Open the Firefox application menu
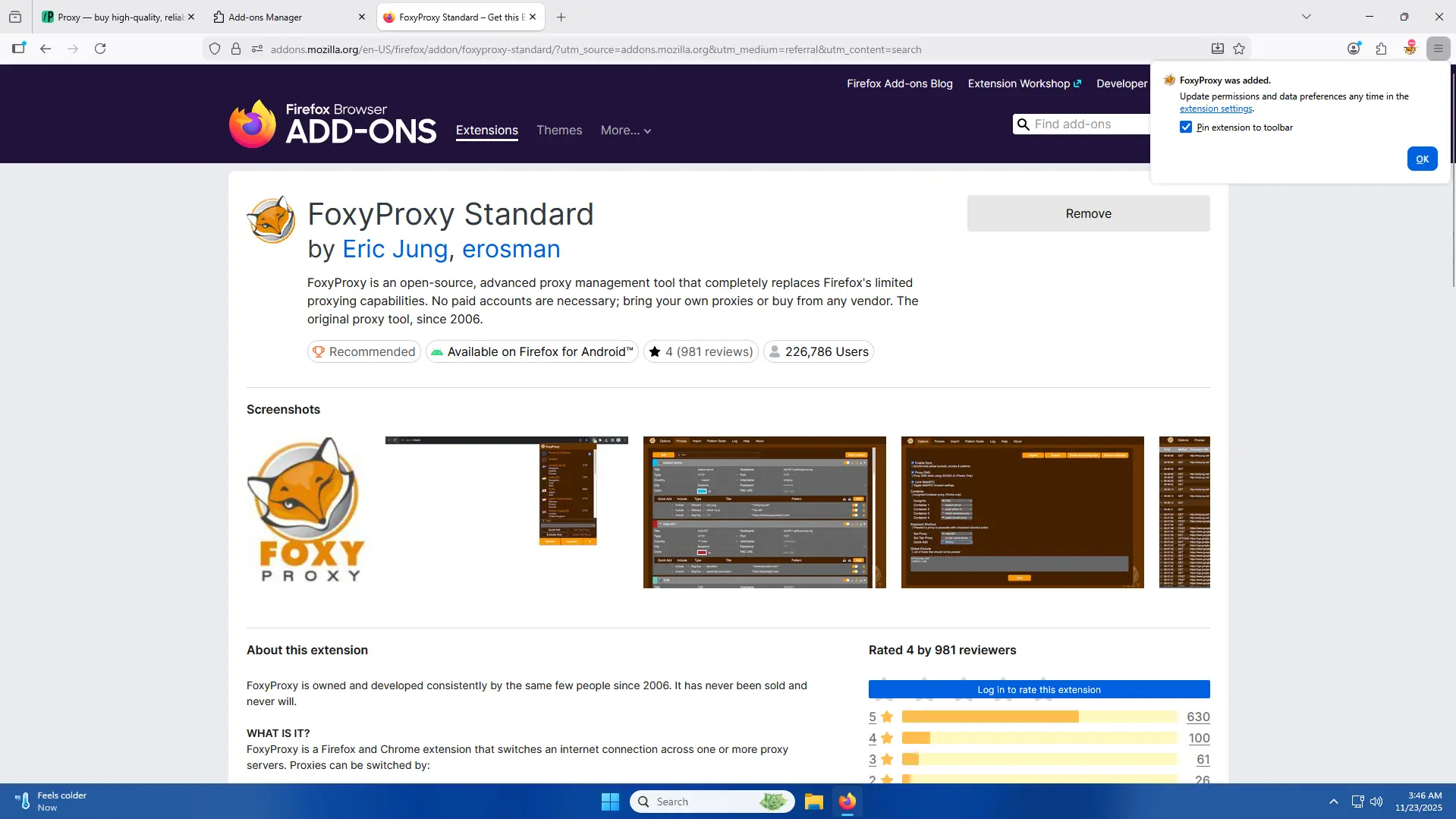This screenshot has height=819, width=1456. click(x=1438, y=49)
